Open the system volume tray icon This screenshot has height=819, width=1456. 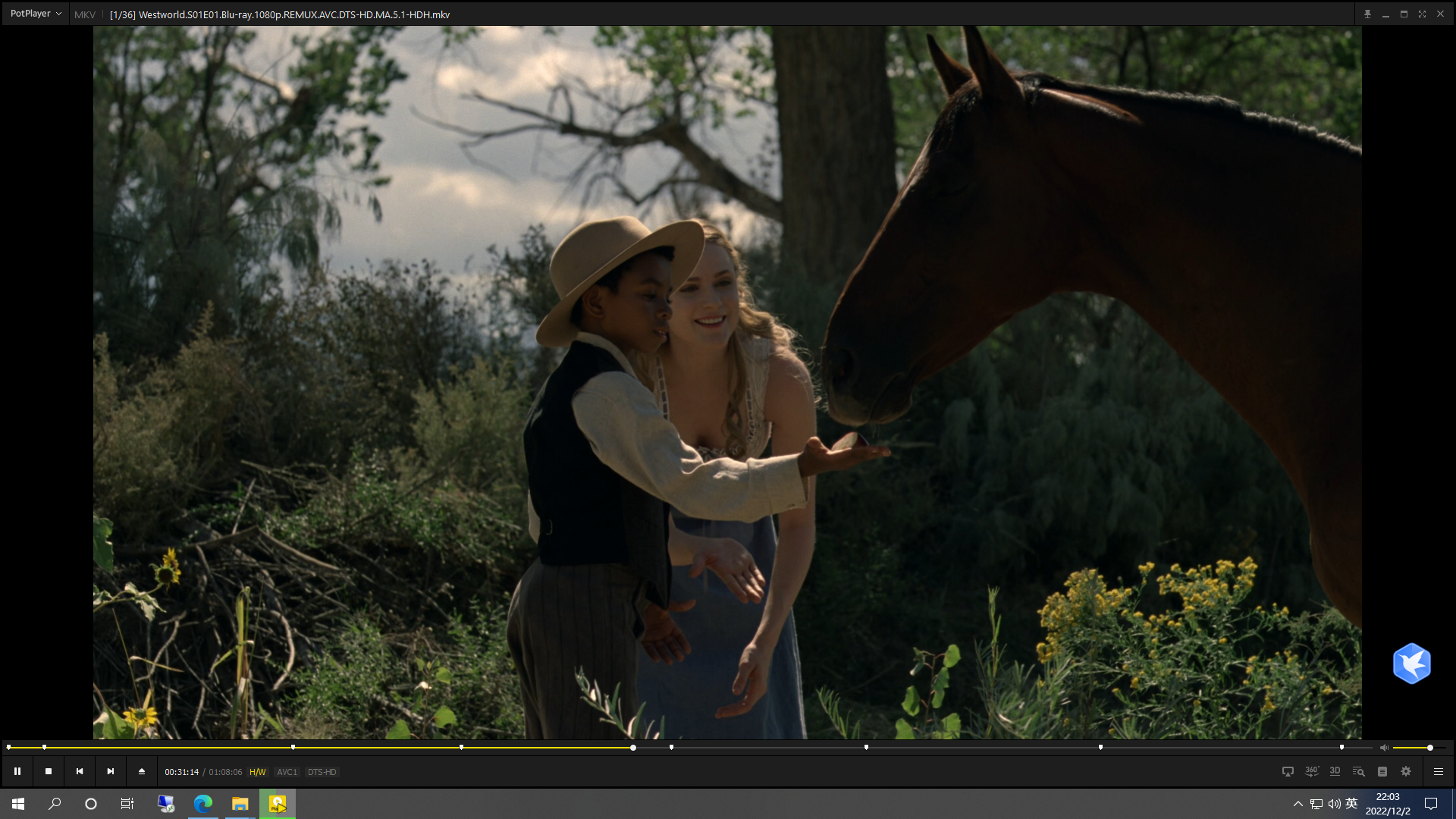[1334, 804]
